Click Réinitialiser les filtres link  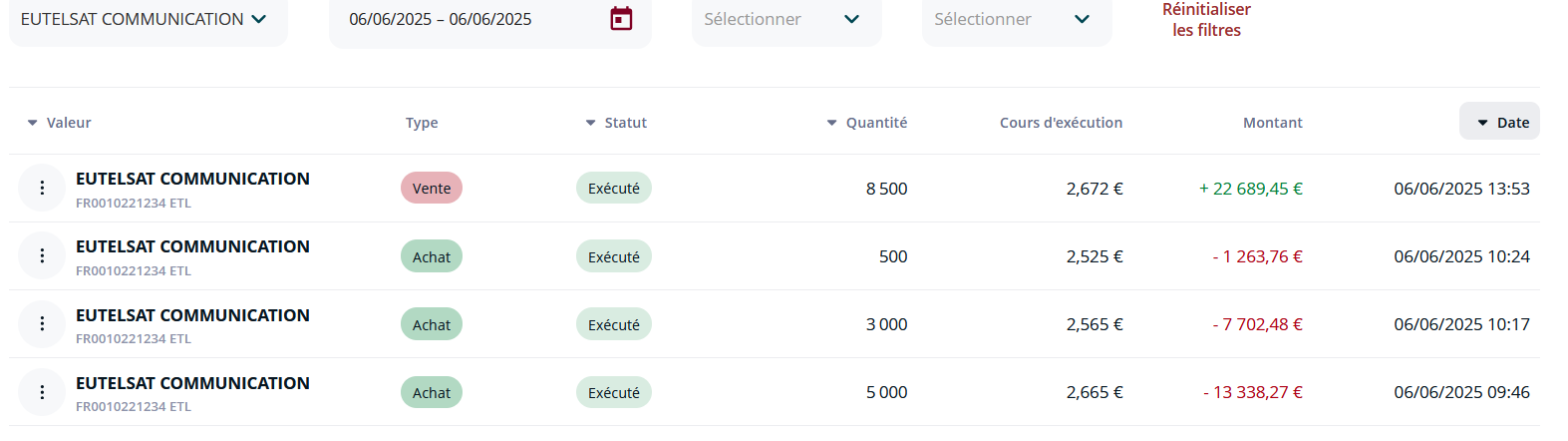coord(1206,20)
